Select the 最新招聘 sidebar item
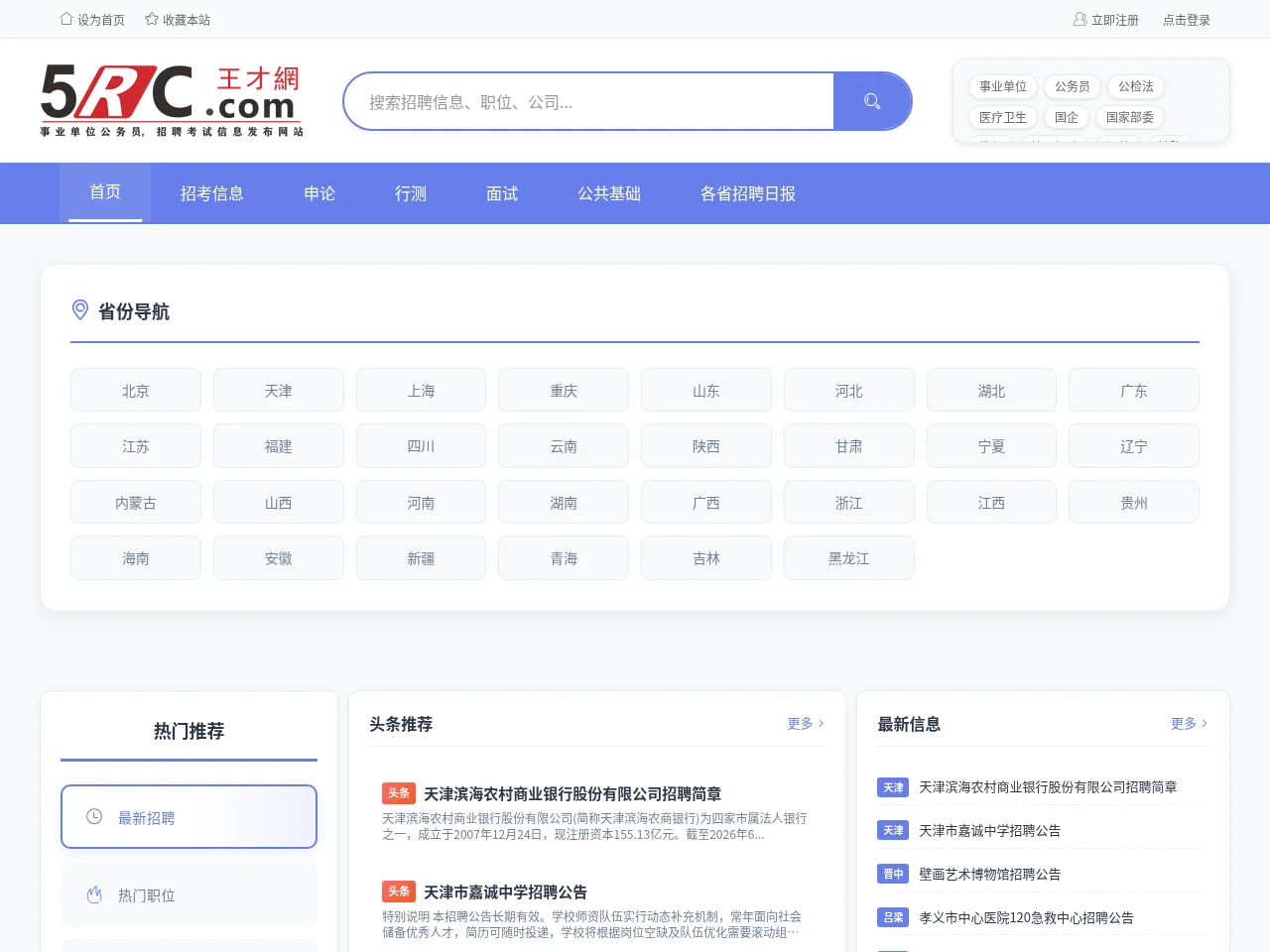The height and width of the screenshot is (952, 1270). pos(189,817)
